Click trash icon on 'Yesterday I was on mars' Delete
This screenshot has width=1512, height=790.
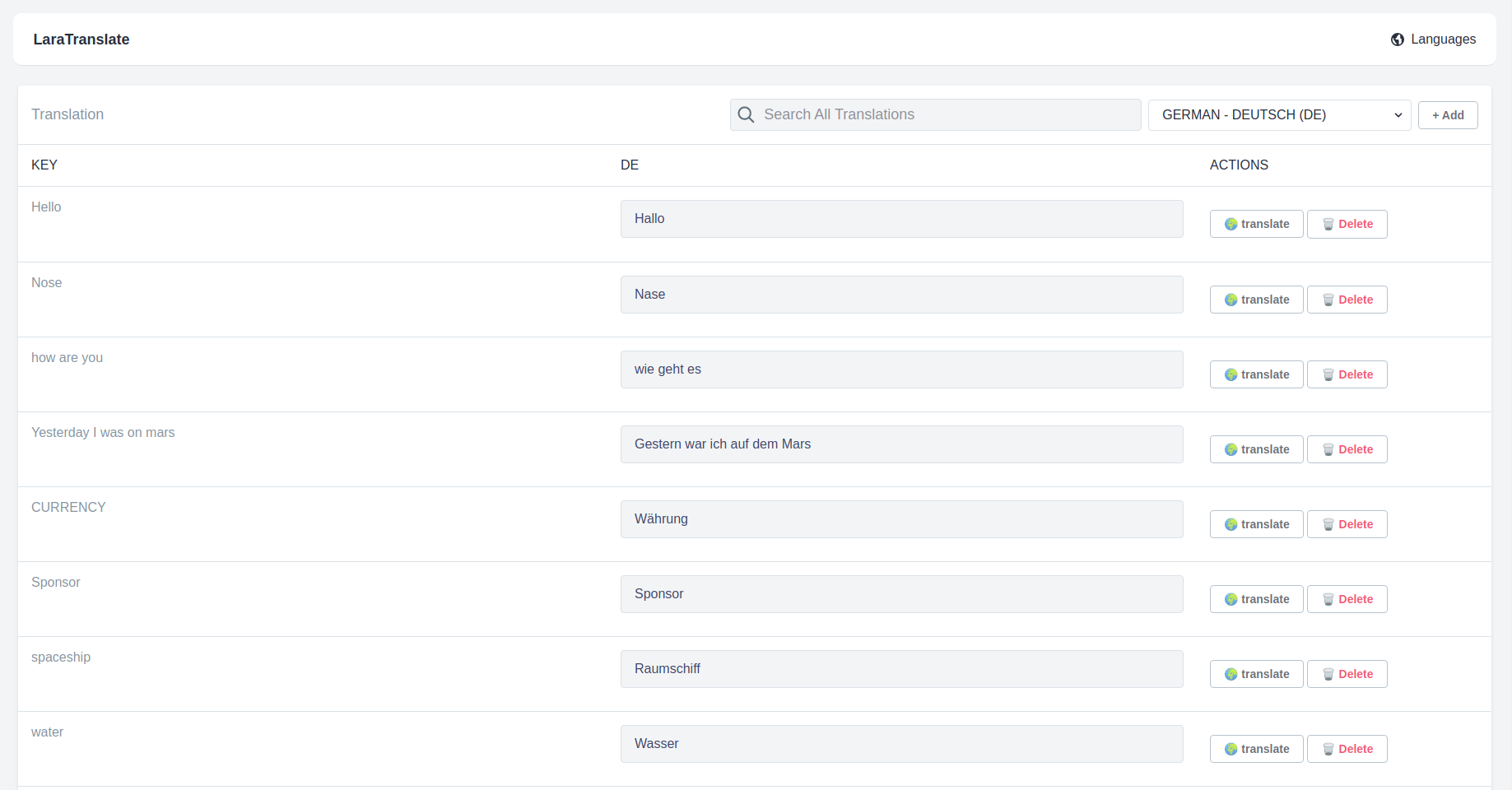point(1328,449)
